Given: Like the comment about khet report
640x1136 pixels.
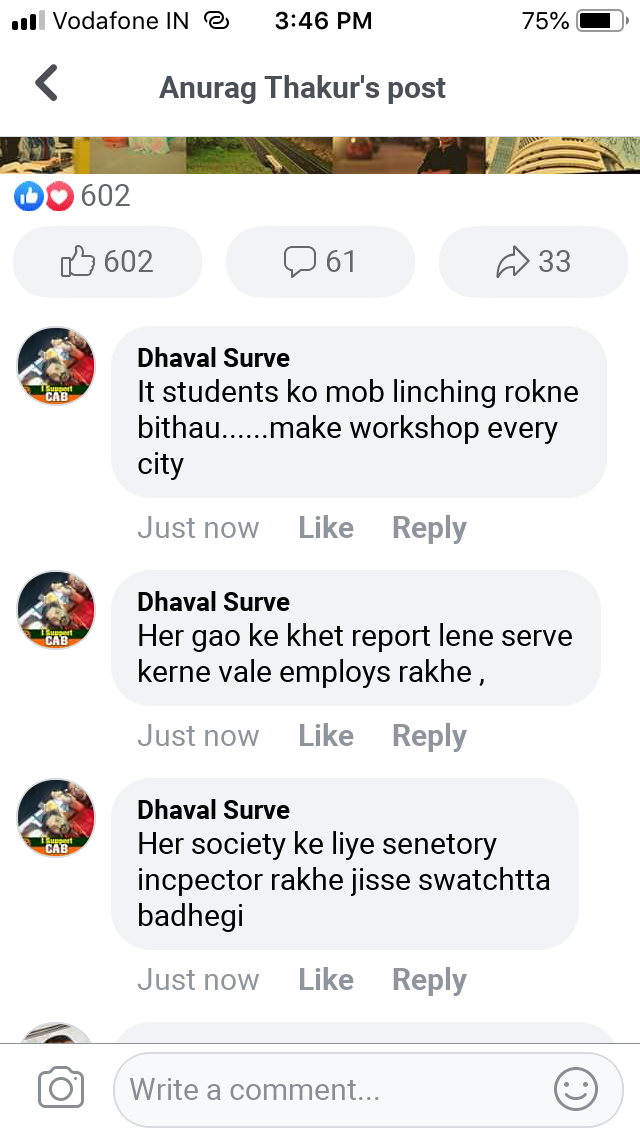Looking at the screenshot, I should coord(326,736).
